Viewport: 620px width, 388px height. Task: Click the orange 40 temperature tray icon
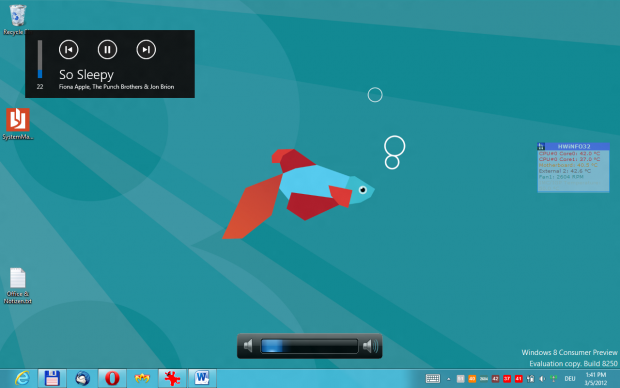pos(472,379)
